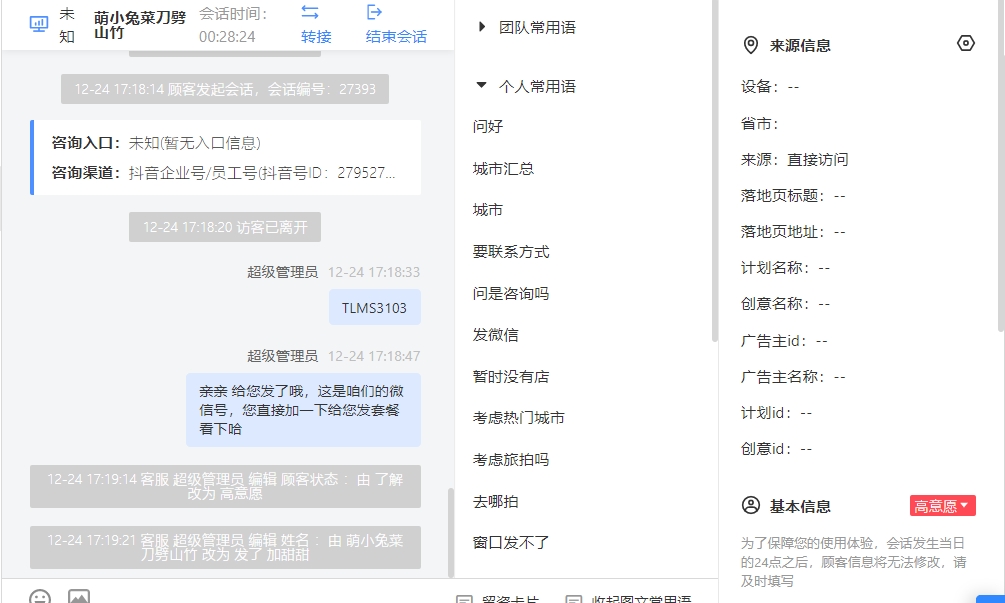Click the image upload icon
The width and height of the screenshot is (1005, 603).
tap(79, 597)
